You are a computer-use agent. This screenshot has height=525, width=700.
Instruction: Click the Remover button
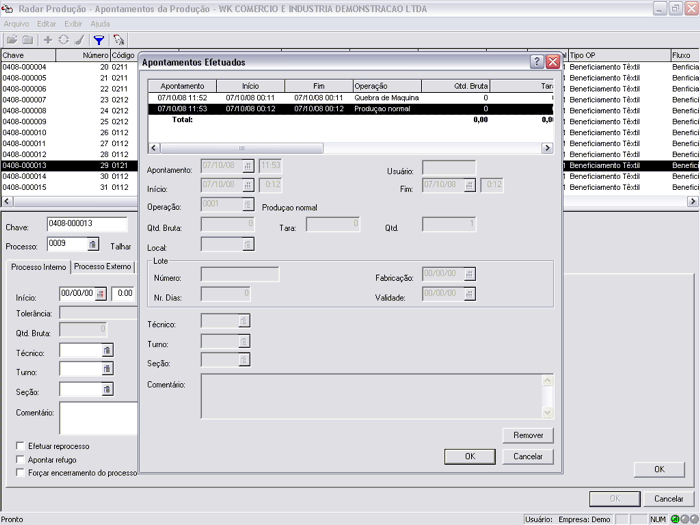(x=527, y=435)
